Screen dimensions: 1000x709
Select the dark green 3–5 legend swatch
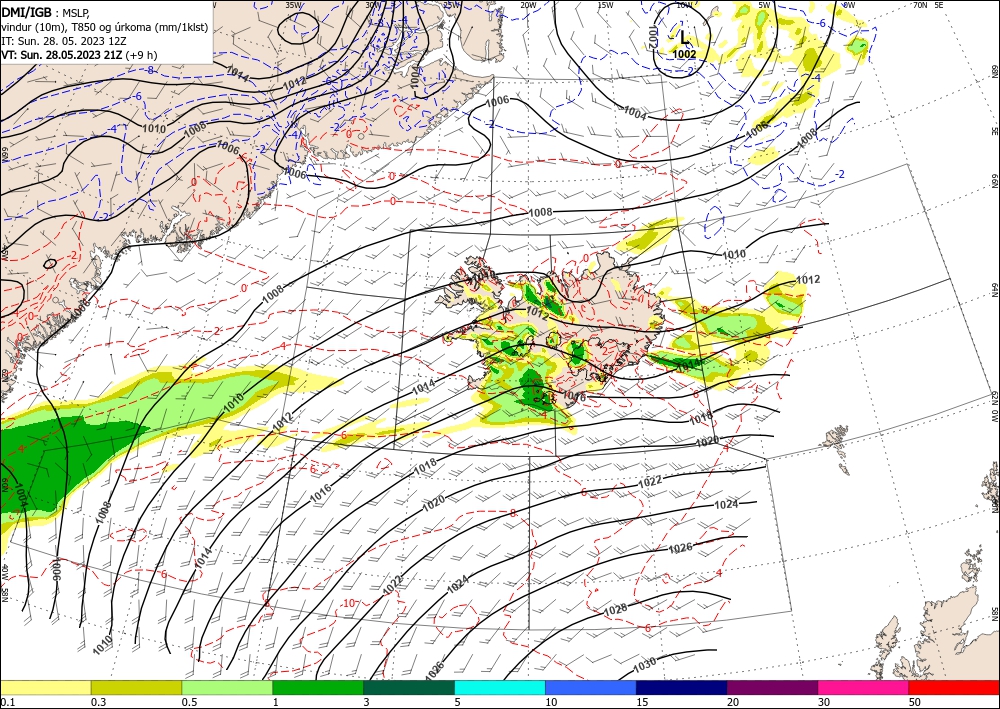tap(409, 687)
